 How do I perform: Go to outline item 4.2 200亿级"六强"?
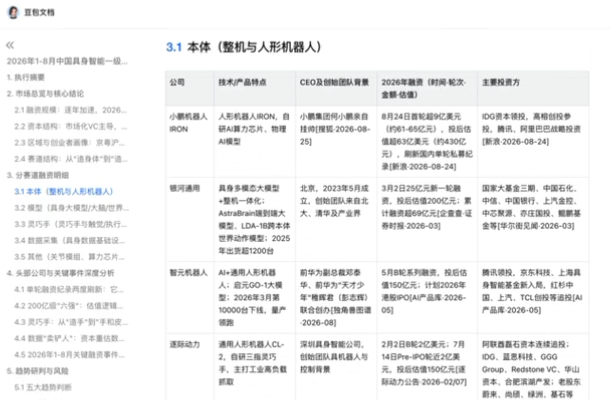(x=69, y=306)
